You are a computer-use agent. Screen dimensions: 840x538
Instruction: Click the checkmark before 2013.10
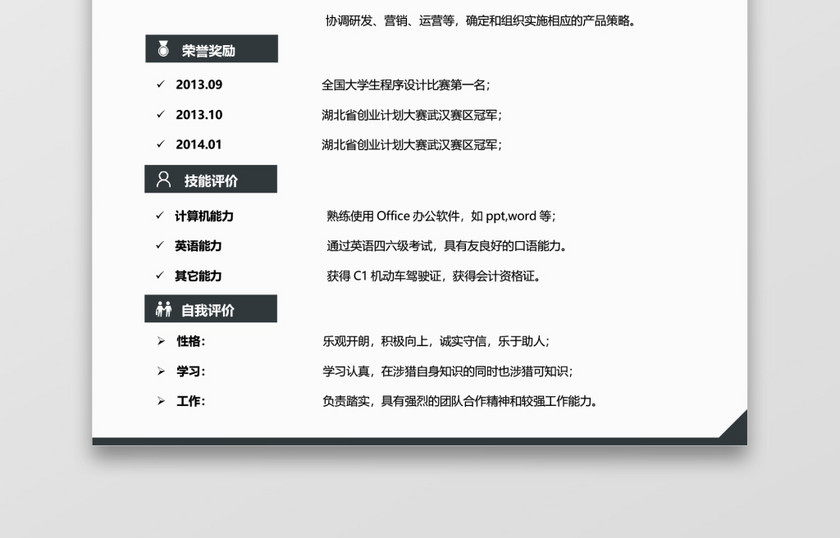click(x=161, y=114)
